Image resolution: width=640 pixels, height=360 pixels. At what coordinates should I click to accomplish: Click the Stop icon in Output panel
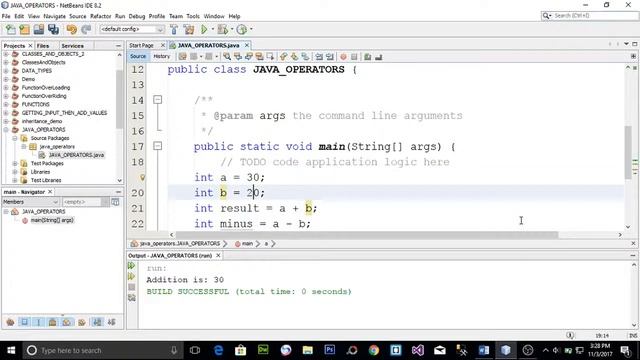[x=131, y=287]
